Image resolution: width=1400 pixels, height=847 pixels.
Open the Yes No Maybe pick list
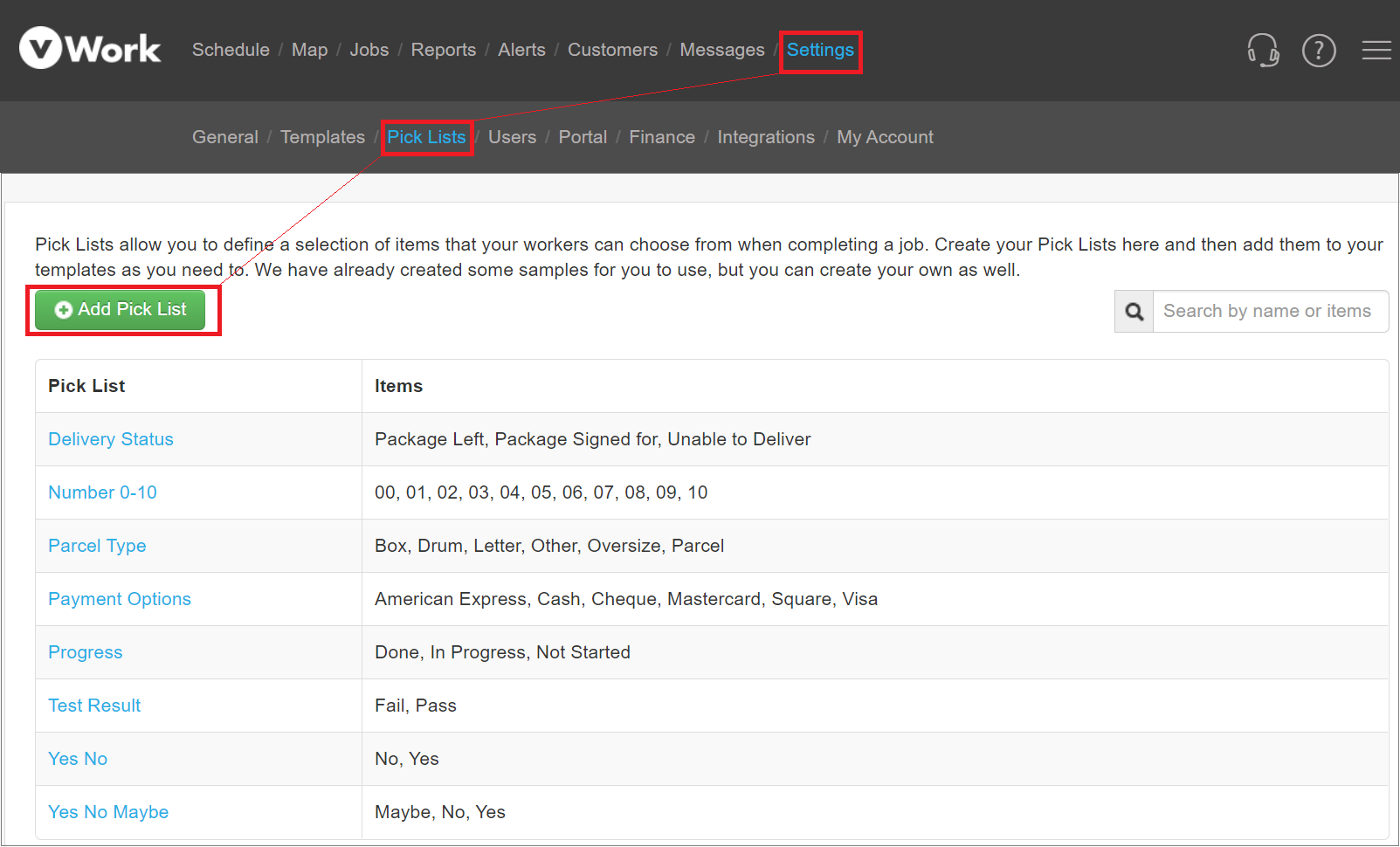click(x=107, y=812)
